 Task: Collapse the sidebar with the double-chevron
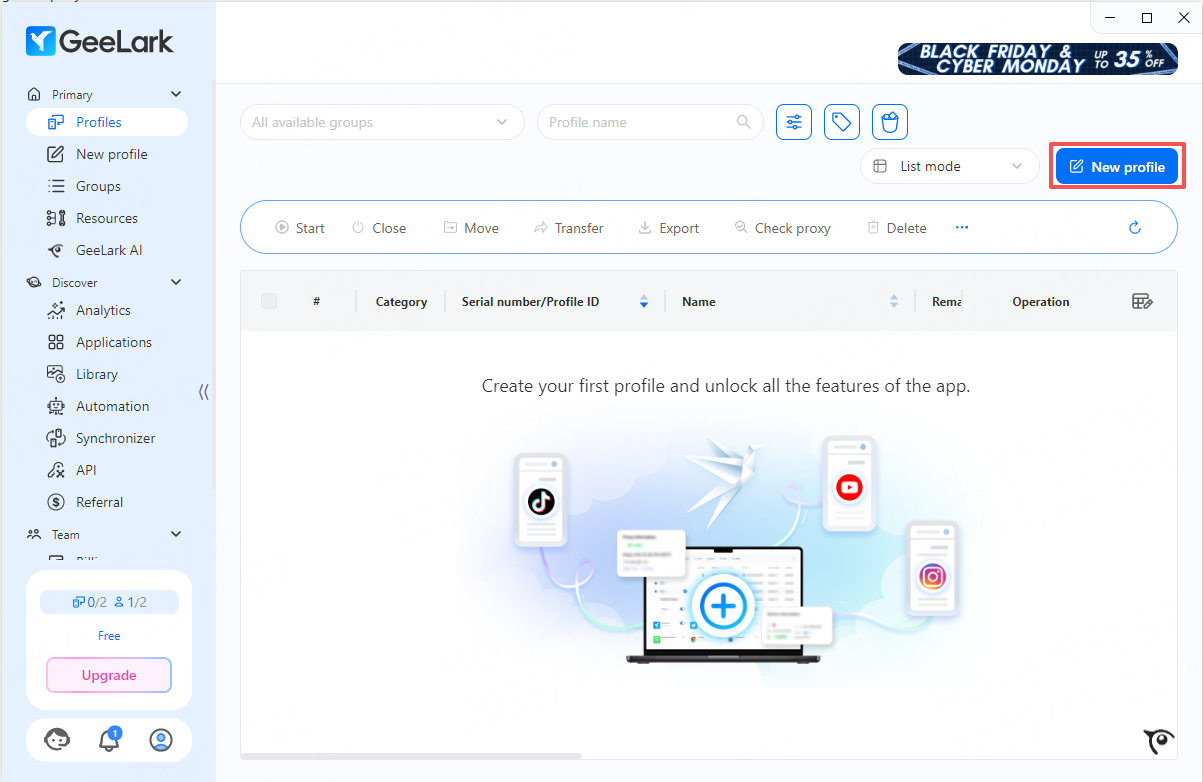click(204, 392)
